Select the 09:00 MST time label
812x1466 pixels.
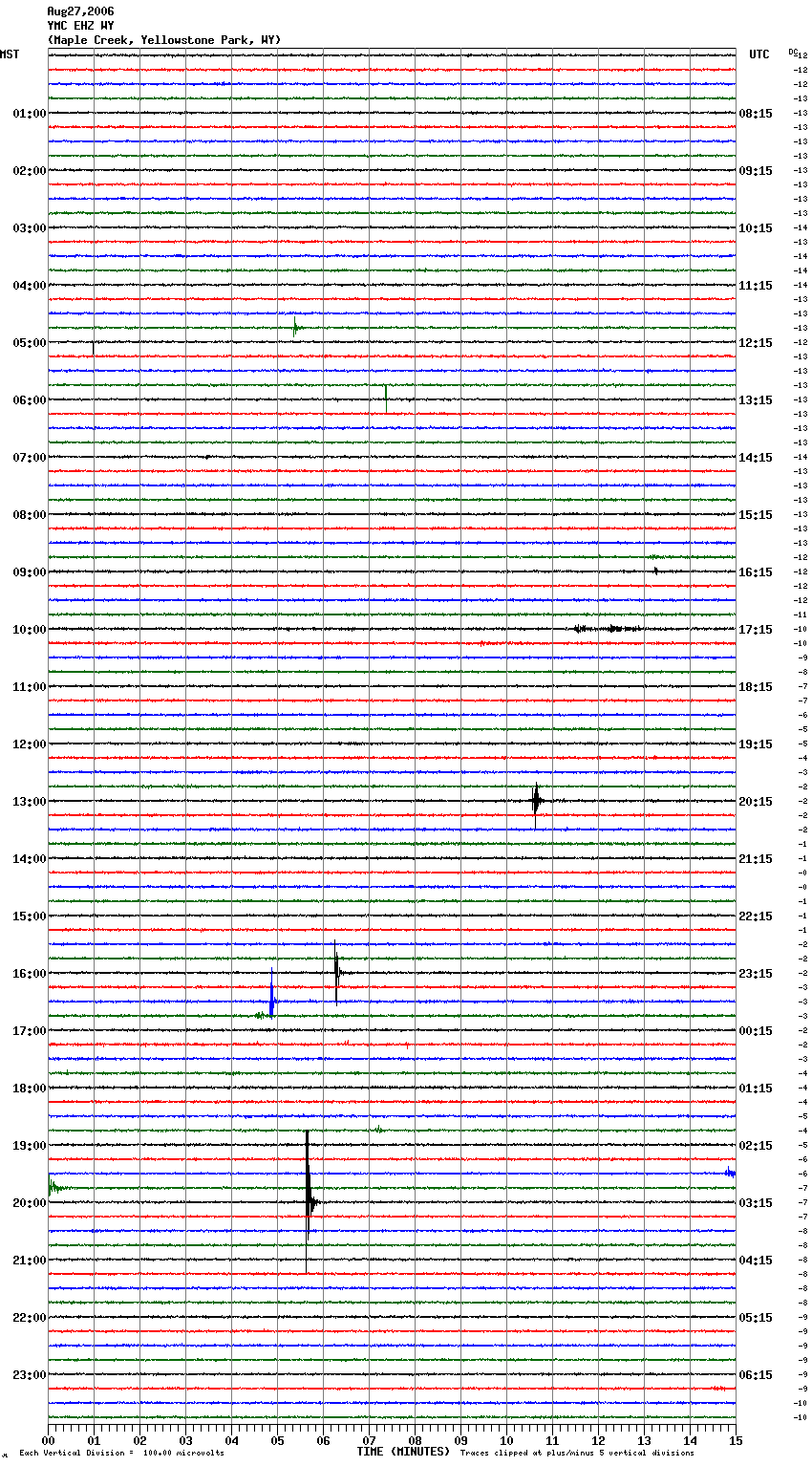29,572
